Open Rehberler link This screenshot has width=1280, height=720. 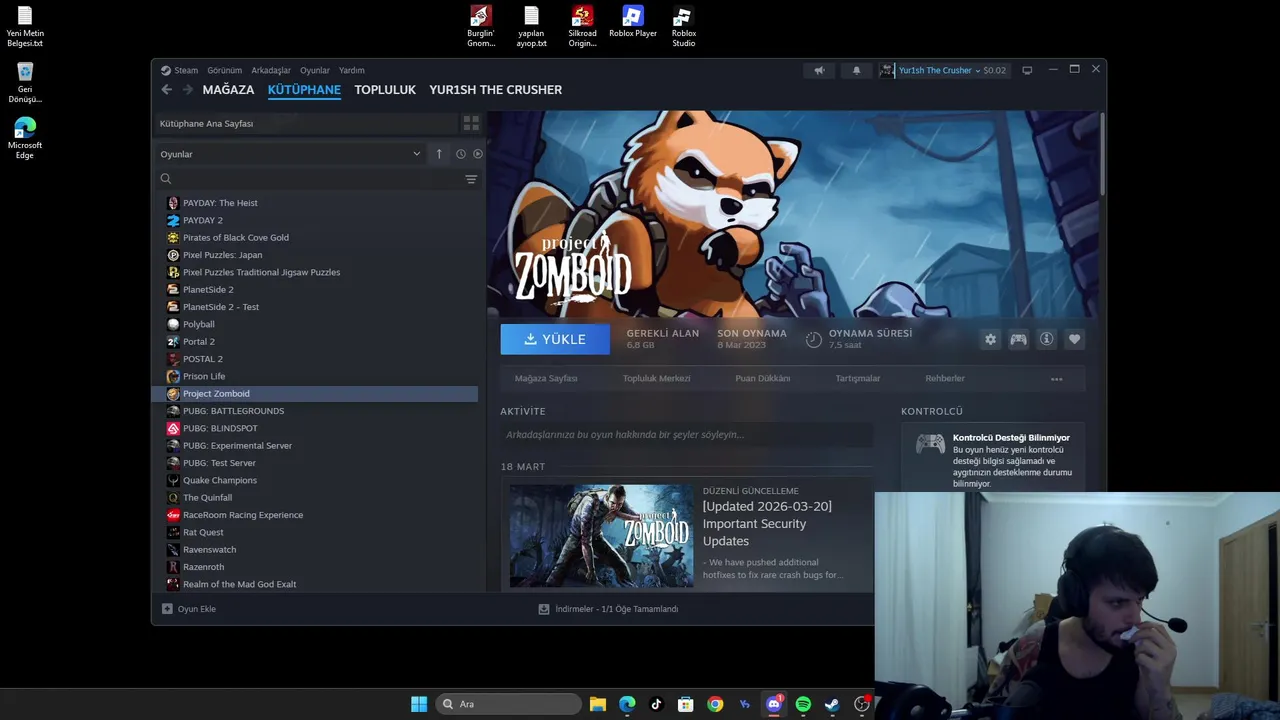pyautogui.click(x=945, y=379)
